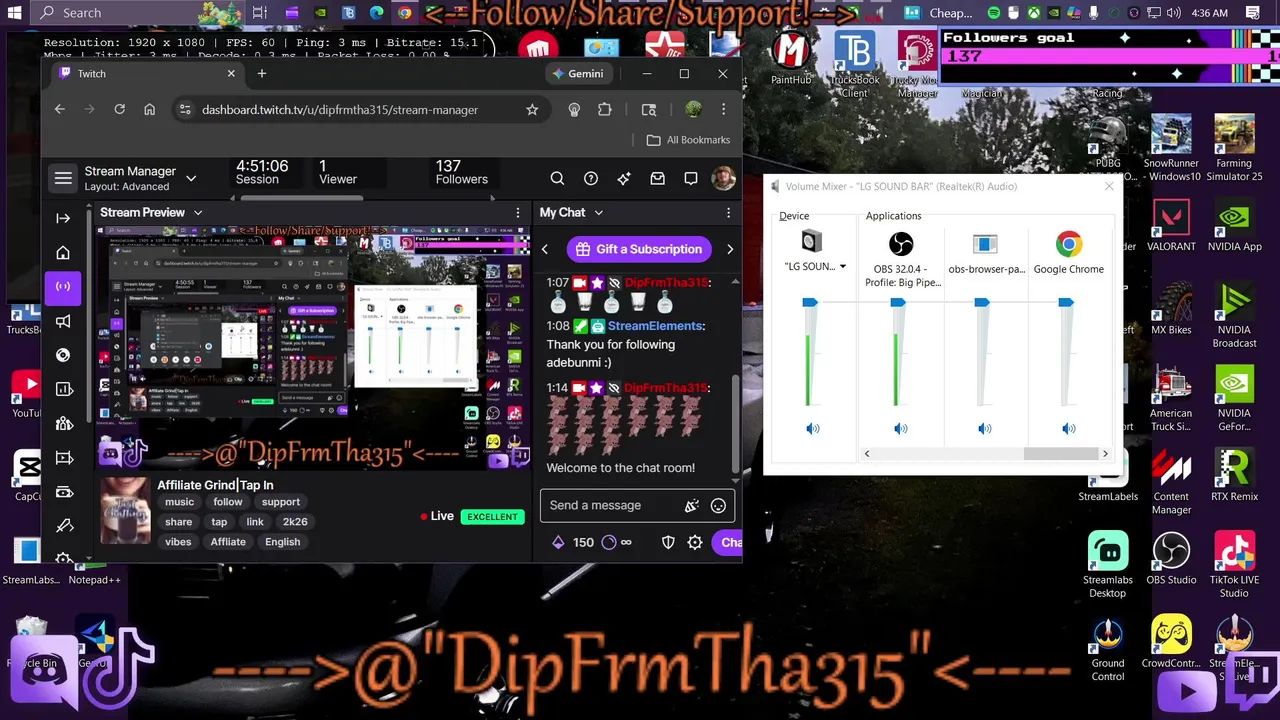Open the Home icon in Twitch sidebar
This screenshot has height=720, width=1280.
[x=63, y=253]
